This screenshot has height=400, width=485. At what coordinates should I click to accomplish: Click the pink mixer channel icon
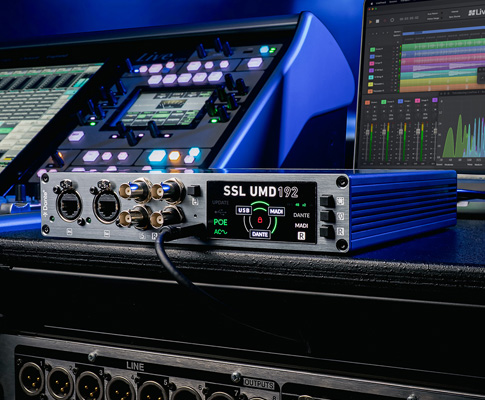click(x=417, y=100)
